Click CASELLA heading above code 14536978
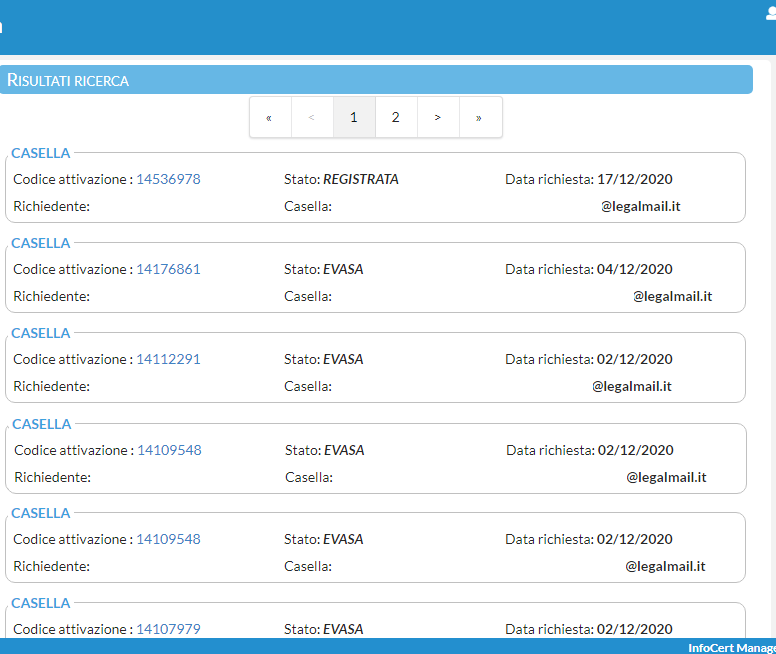The width and height of the screenshot is (776, 654). 41,153
